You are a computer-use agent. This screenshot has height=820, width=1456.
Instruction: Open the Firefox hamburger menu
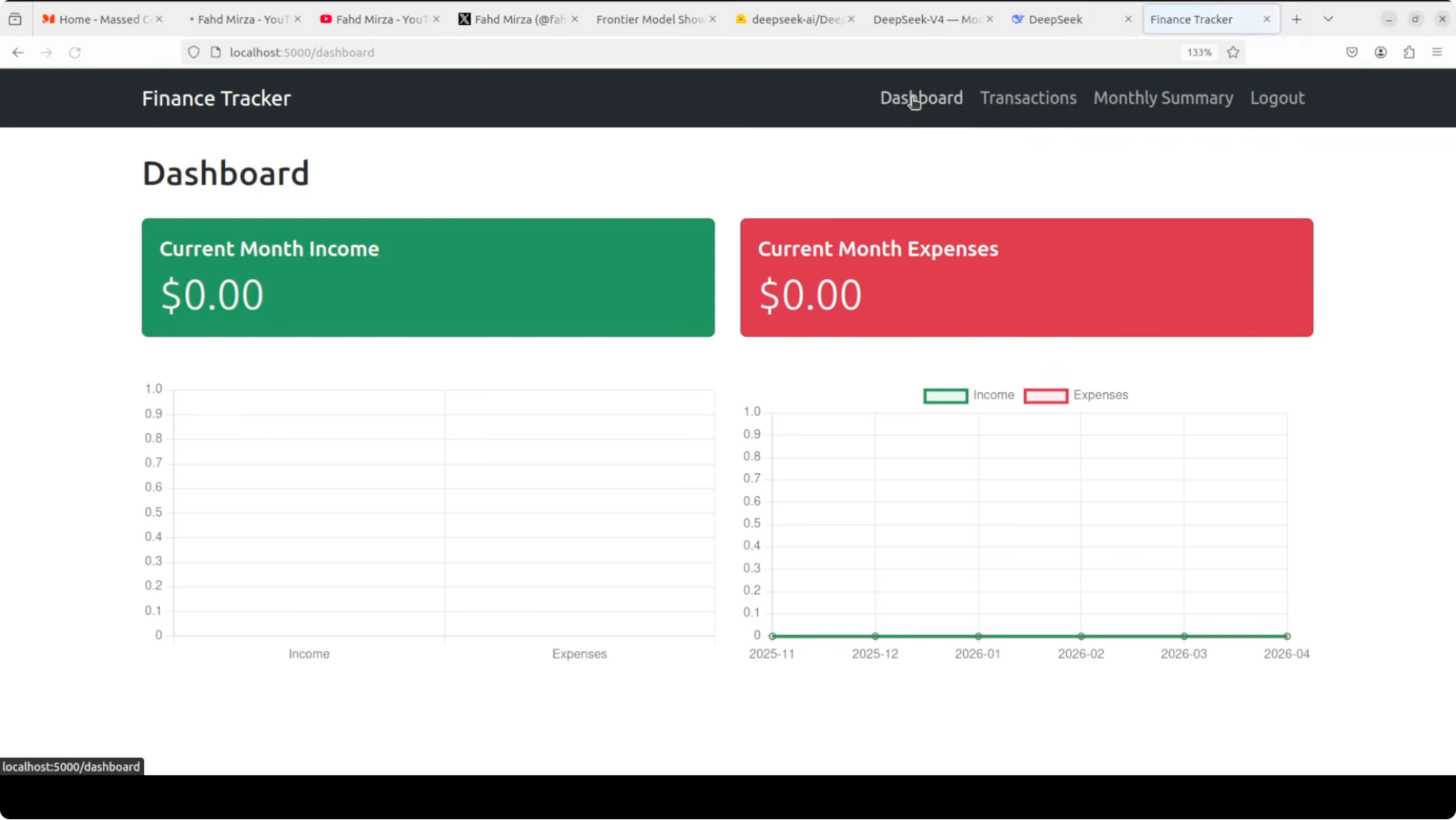coord(1437,53)
